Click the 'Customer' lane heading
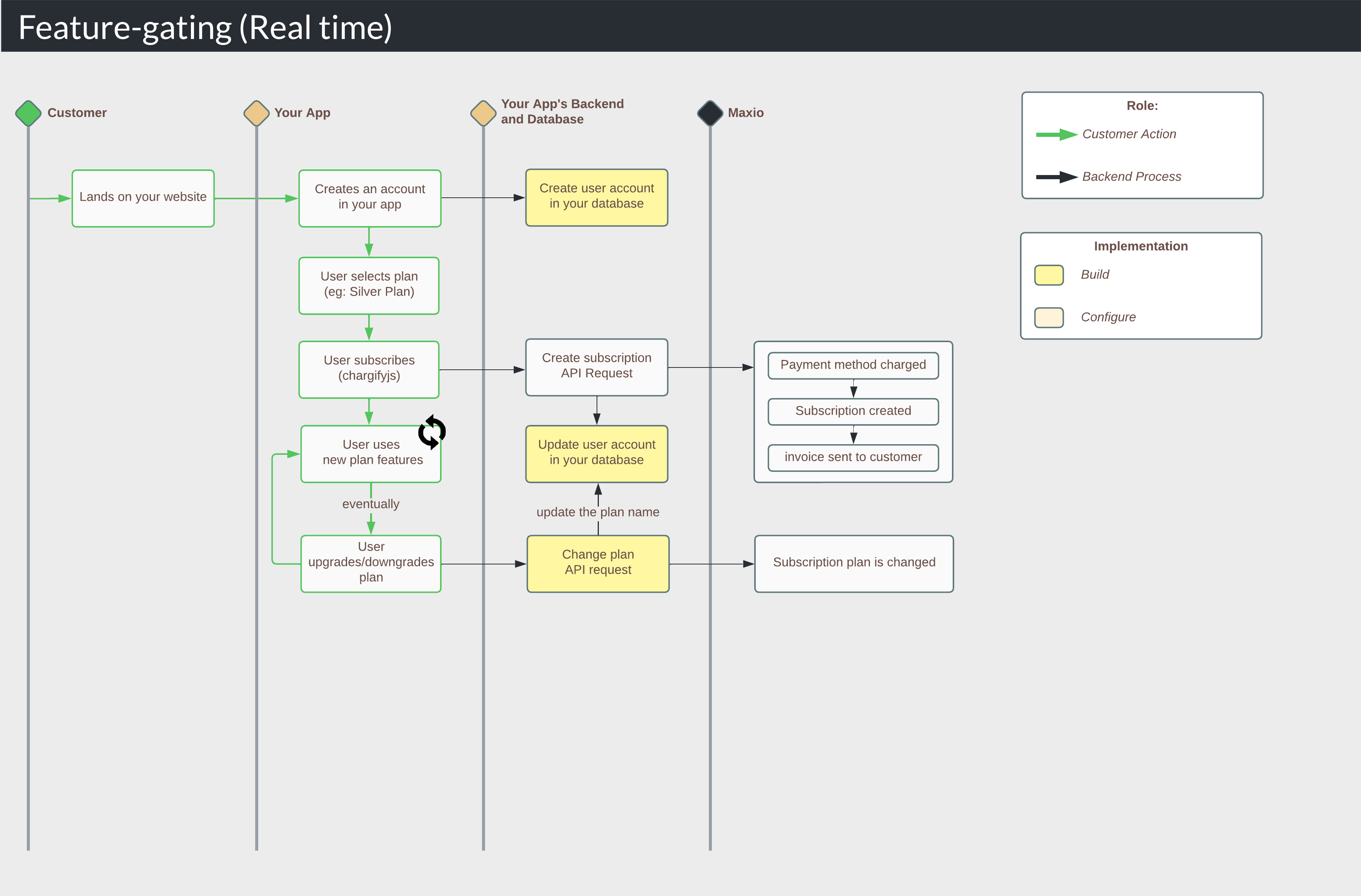 click(77, 113)
